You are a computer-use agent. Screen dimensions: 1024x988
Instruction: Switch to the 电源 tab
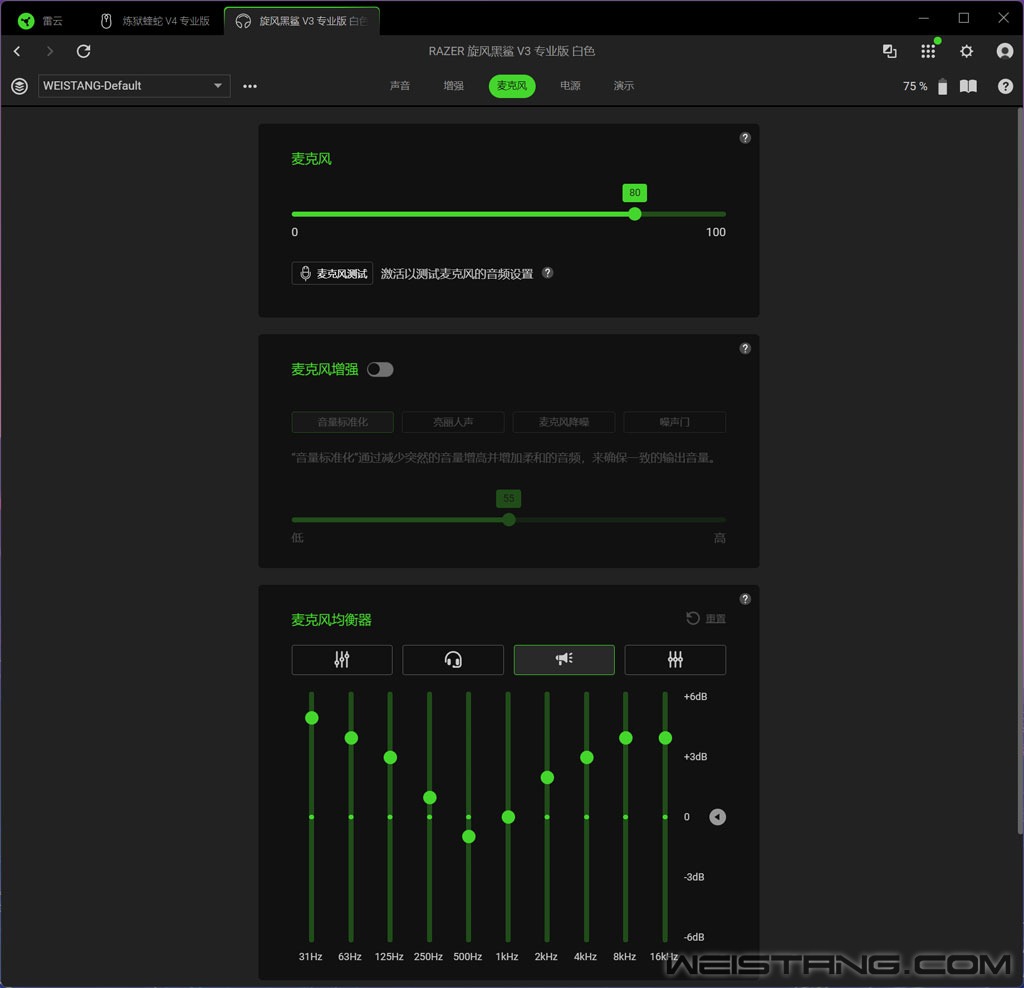pos(570,86)
